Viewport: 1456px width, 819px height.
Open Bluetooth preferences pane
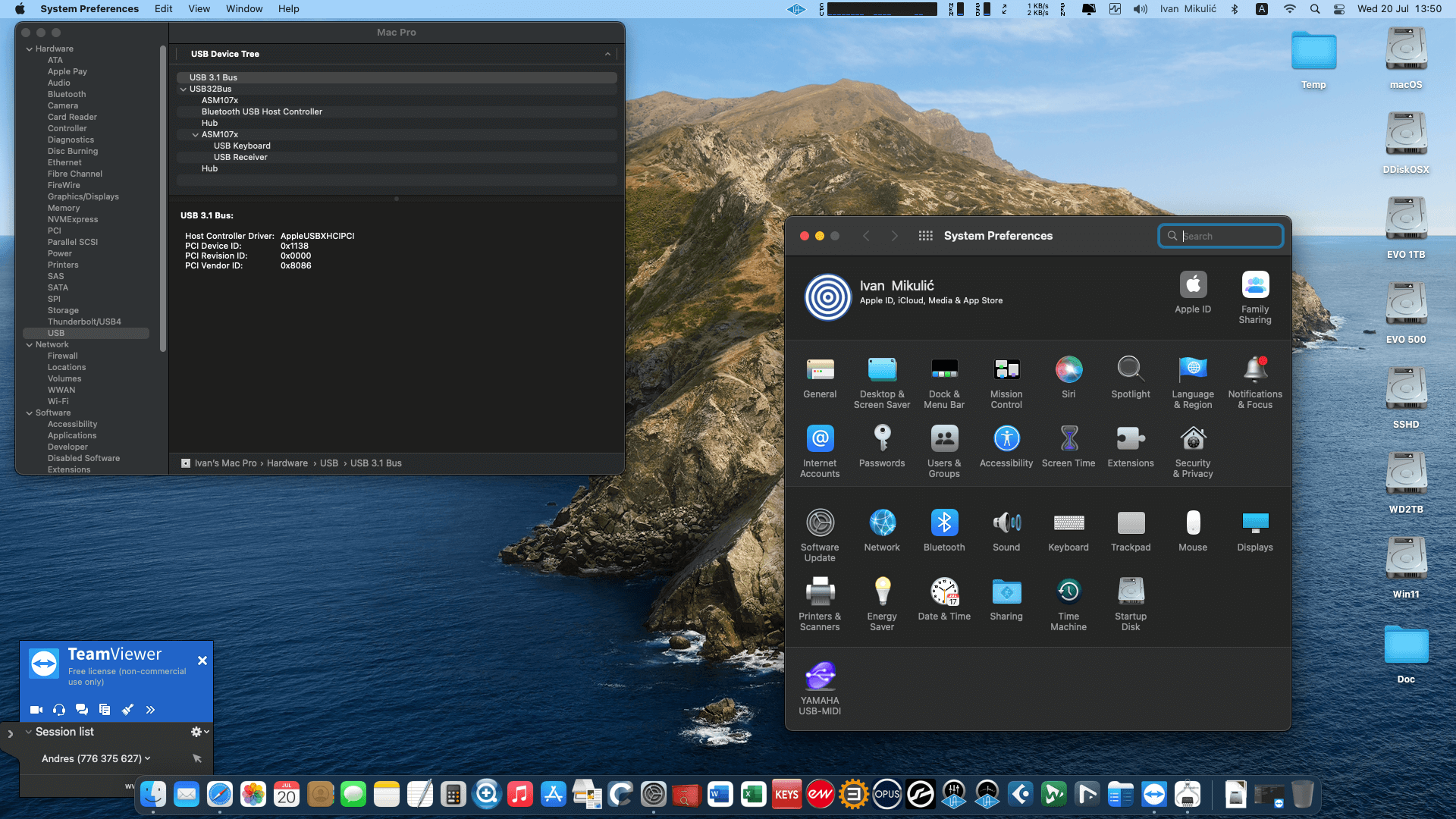tap(944, 531)
